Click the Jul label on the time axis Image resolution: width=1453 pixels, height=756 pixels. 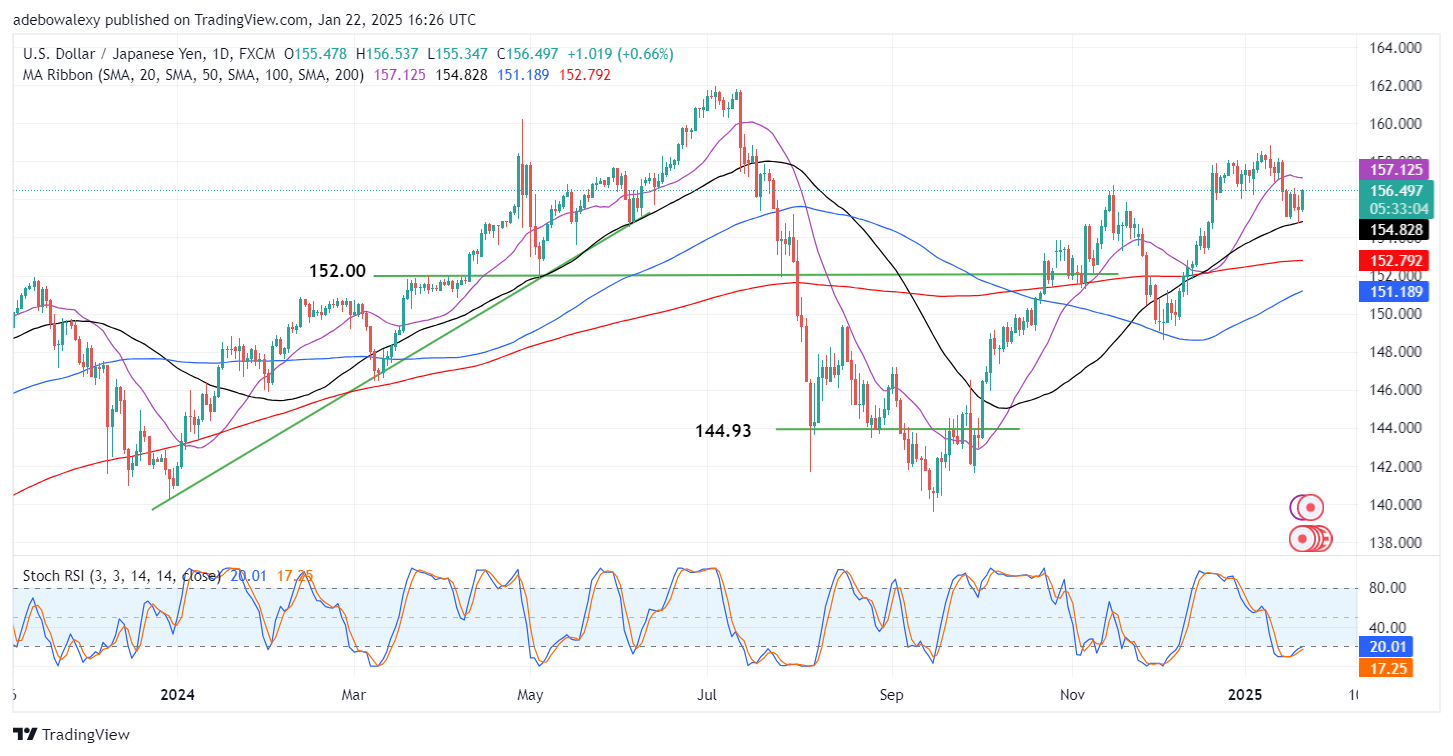tap(706, 694)
